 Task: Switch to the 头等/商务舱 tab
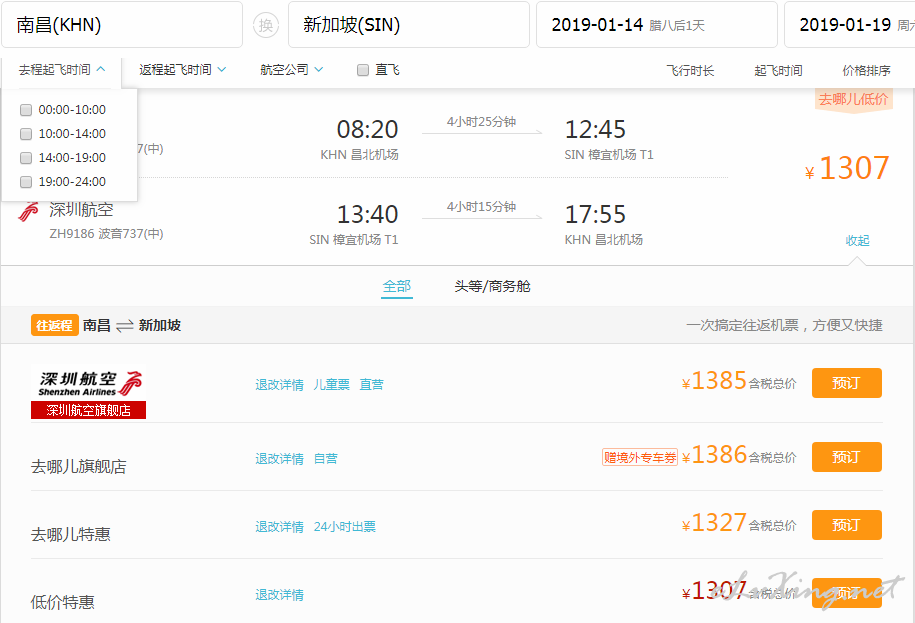[492, 286]
